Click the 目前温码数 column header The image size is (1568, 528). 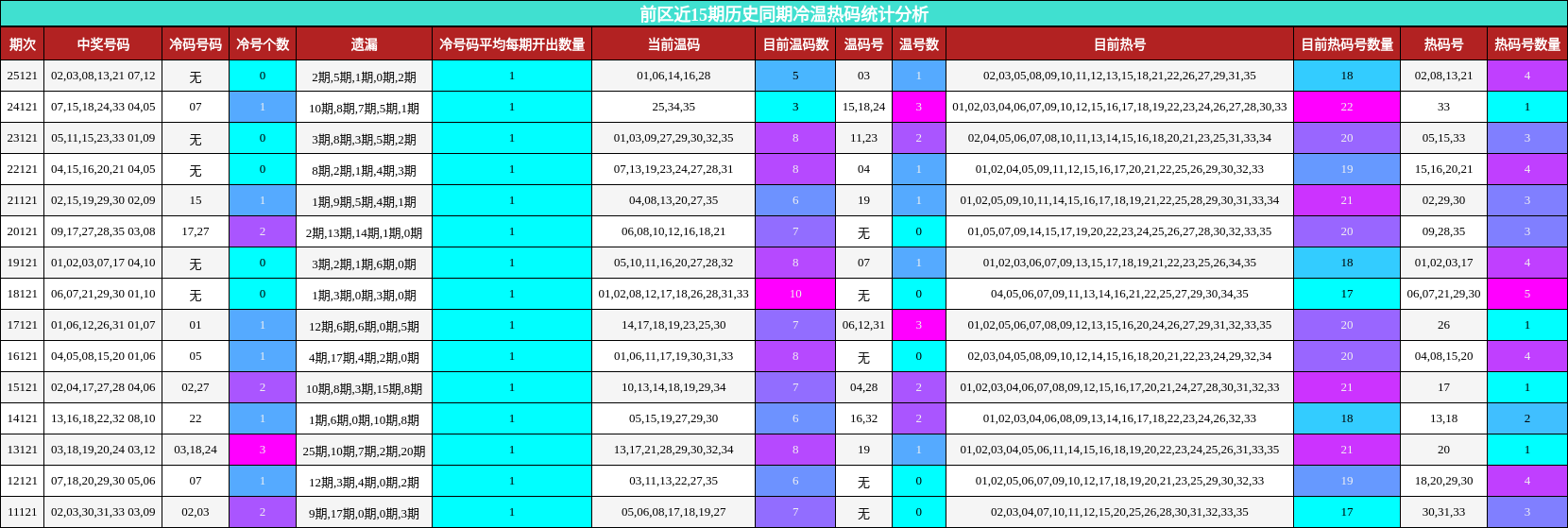pyautogui.click(x=795, y=44)
